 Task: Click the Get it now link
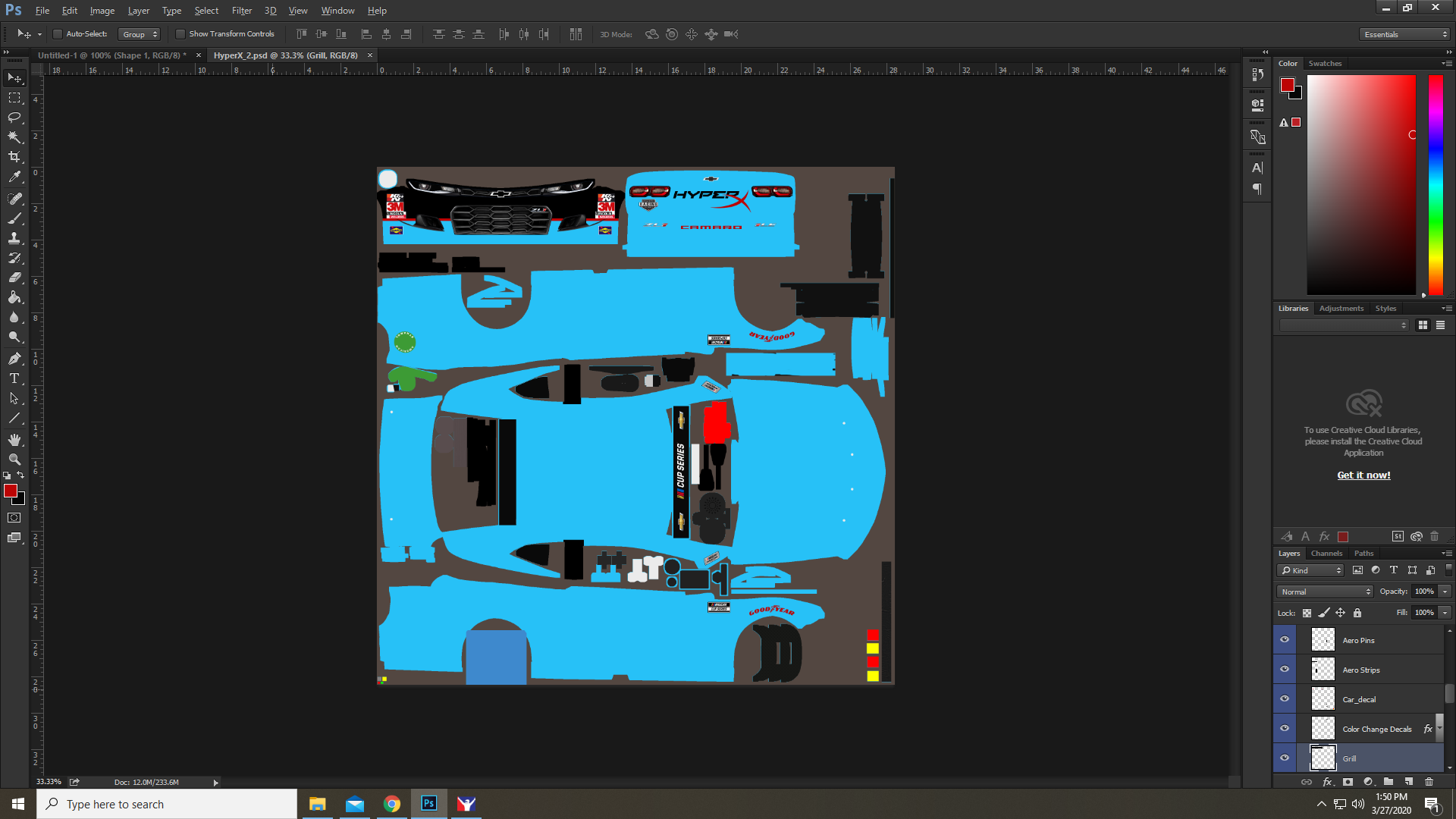1363,475
